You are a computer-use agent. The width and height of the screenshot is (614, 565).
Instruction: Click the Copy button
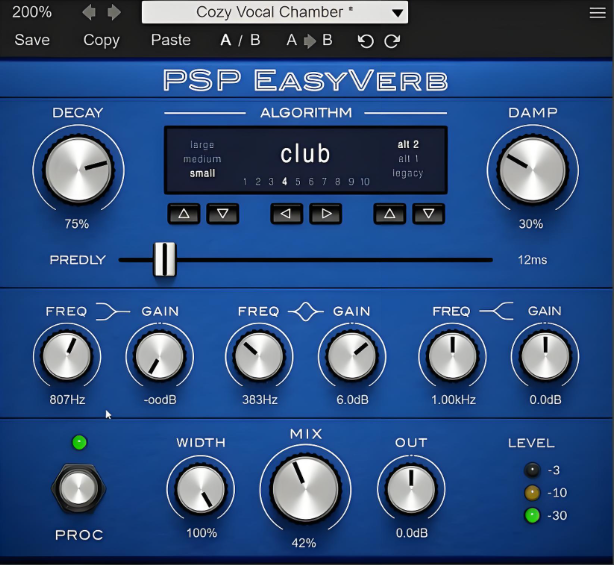[x=101, y=41]
